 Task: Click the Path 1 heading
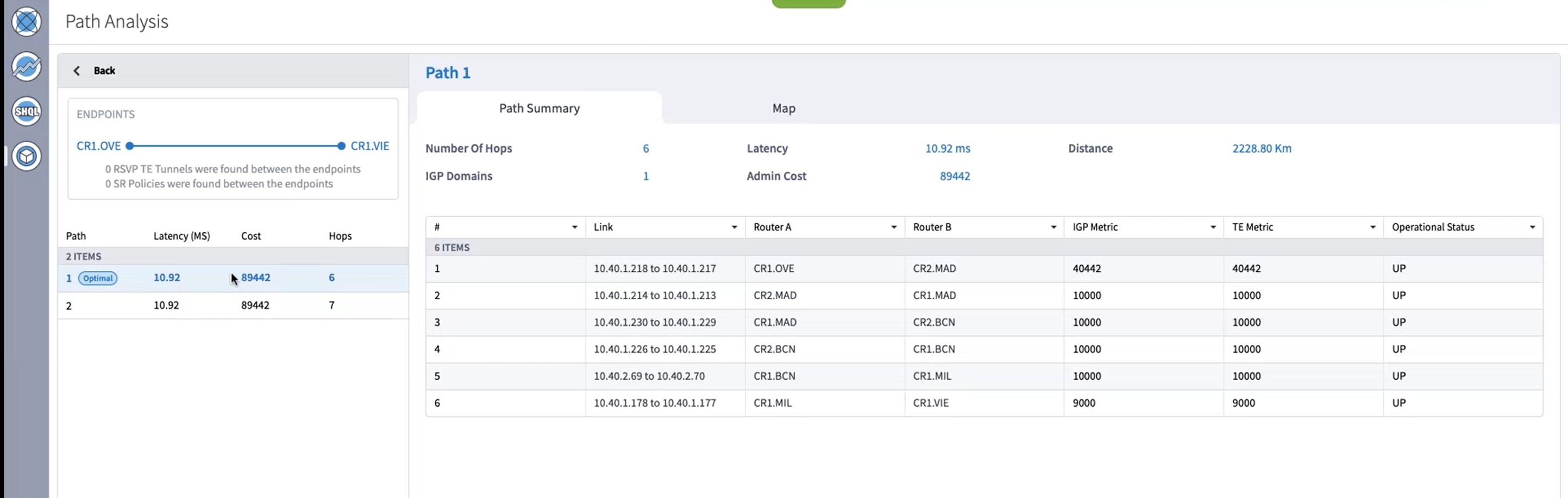pos(448,73)
